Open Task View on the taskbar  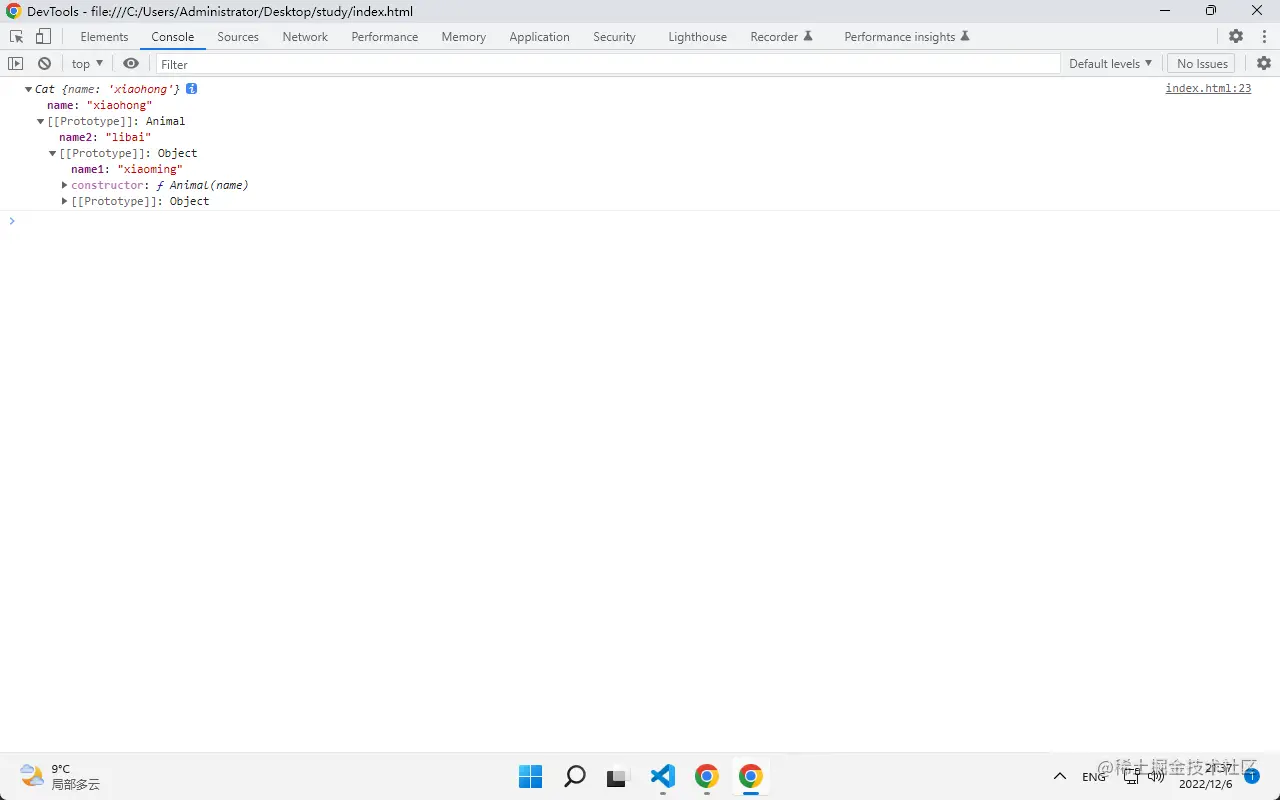point(619,776)
